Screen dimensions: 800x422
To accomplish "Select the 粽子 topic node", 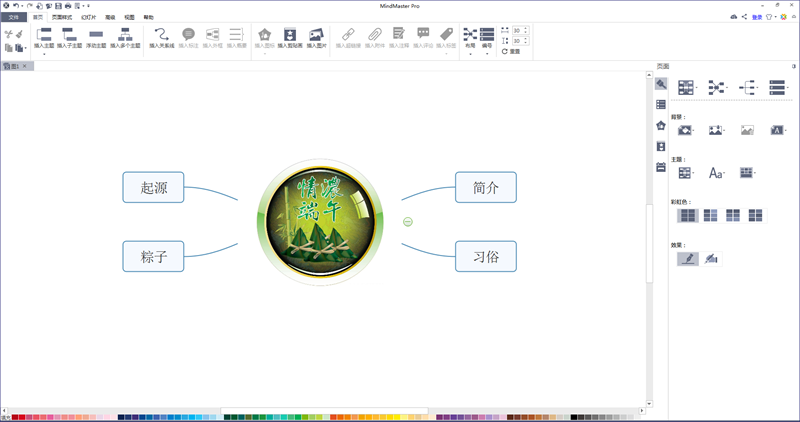I will tap(153, 256).
